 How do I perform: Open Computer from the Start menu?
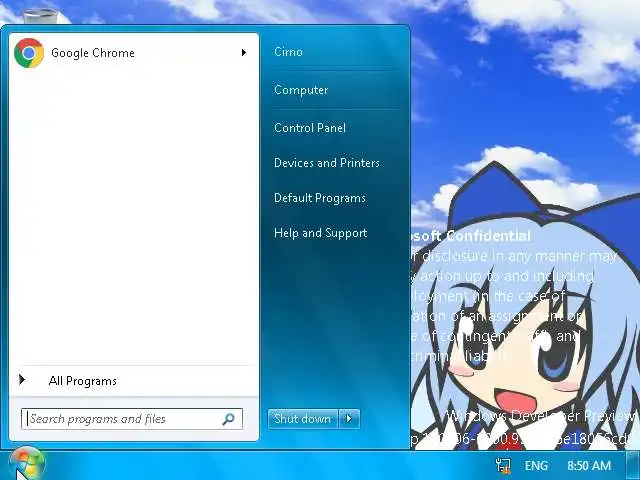(x=301, y=90)
